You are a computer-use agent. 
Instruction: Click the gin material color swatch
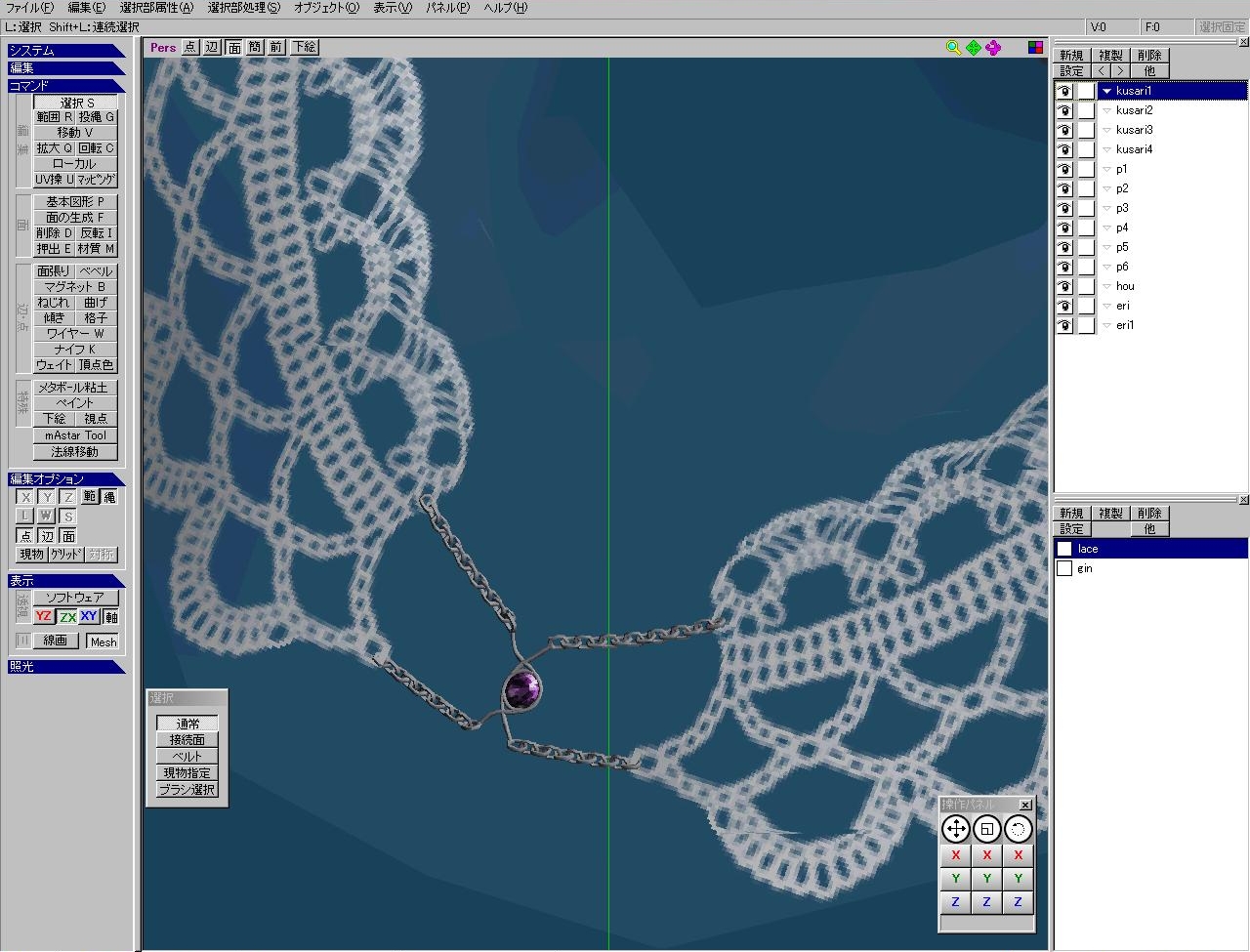pos(1064,568)
